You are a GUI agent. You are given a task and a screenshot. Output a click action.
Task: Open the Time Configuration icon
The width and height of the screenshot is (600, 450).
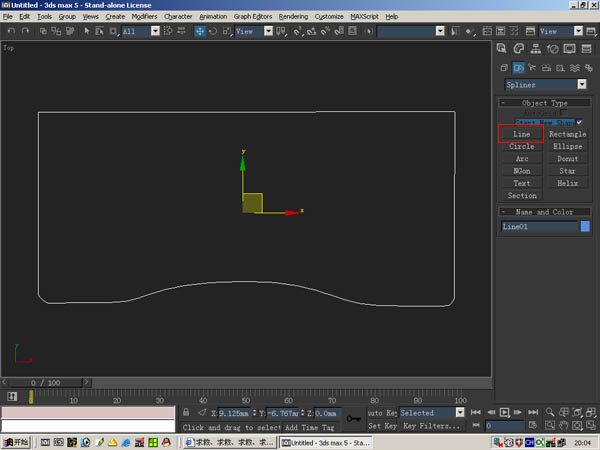coord(532,425)
